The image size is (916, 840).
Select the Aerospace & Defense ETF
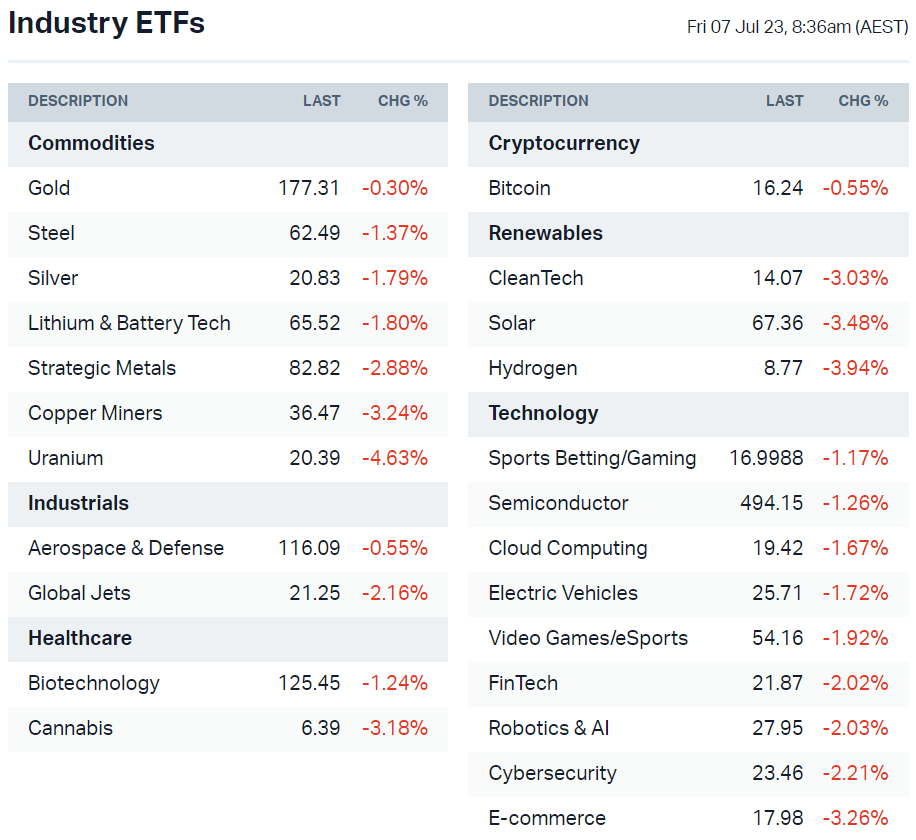pyautogui.click(x=126, y=548)
